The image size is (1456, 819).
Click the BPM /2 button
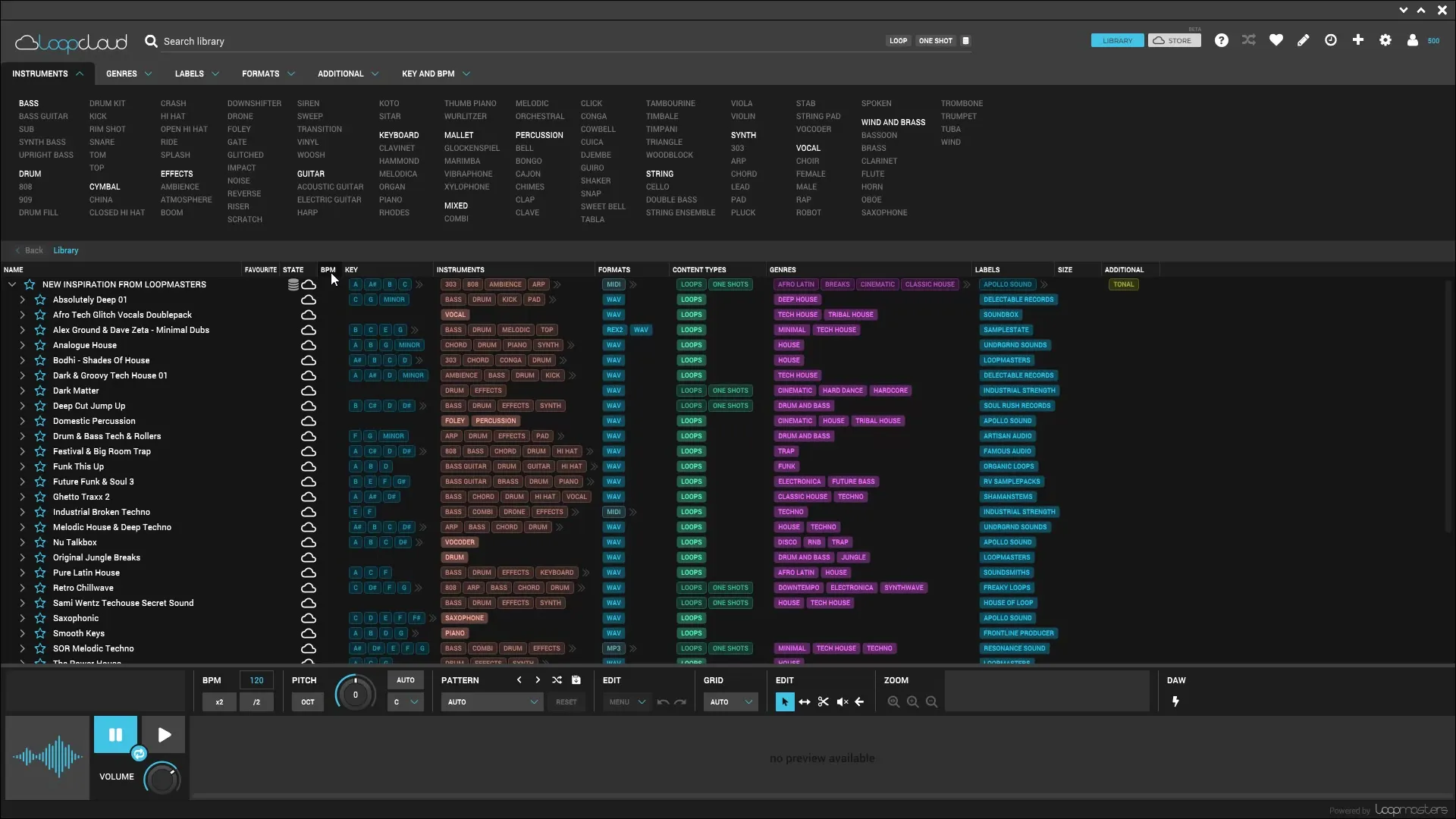(256, 702)
